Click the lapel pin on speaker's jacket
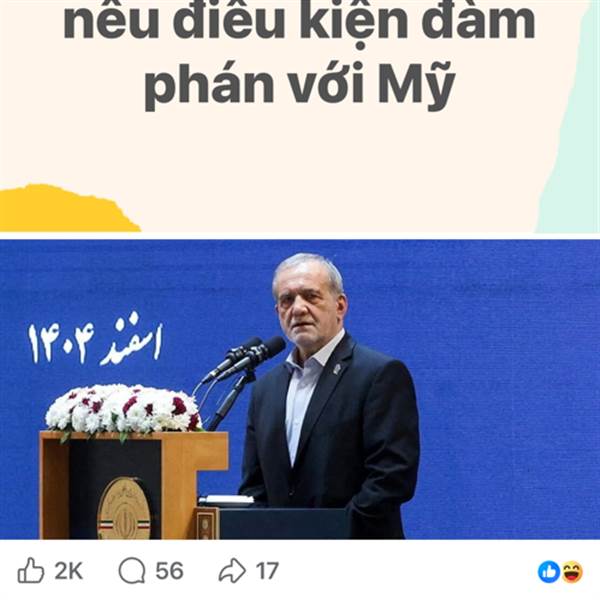The image size is (600, 600). [335, 369]
